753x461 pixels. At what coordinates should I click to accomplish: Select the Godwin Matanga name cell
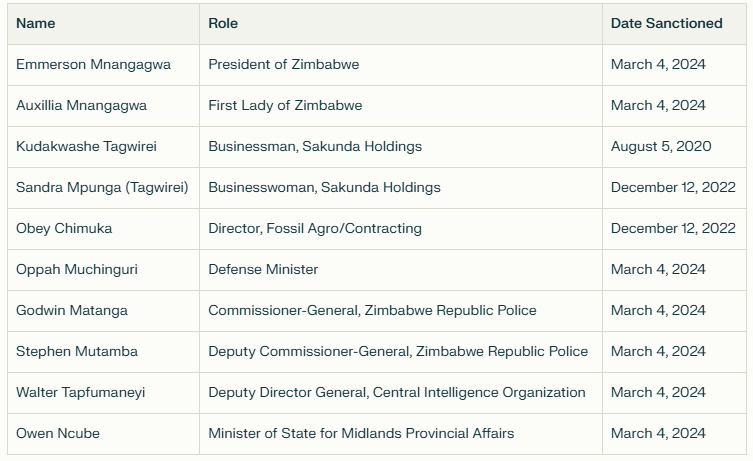72,310
